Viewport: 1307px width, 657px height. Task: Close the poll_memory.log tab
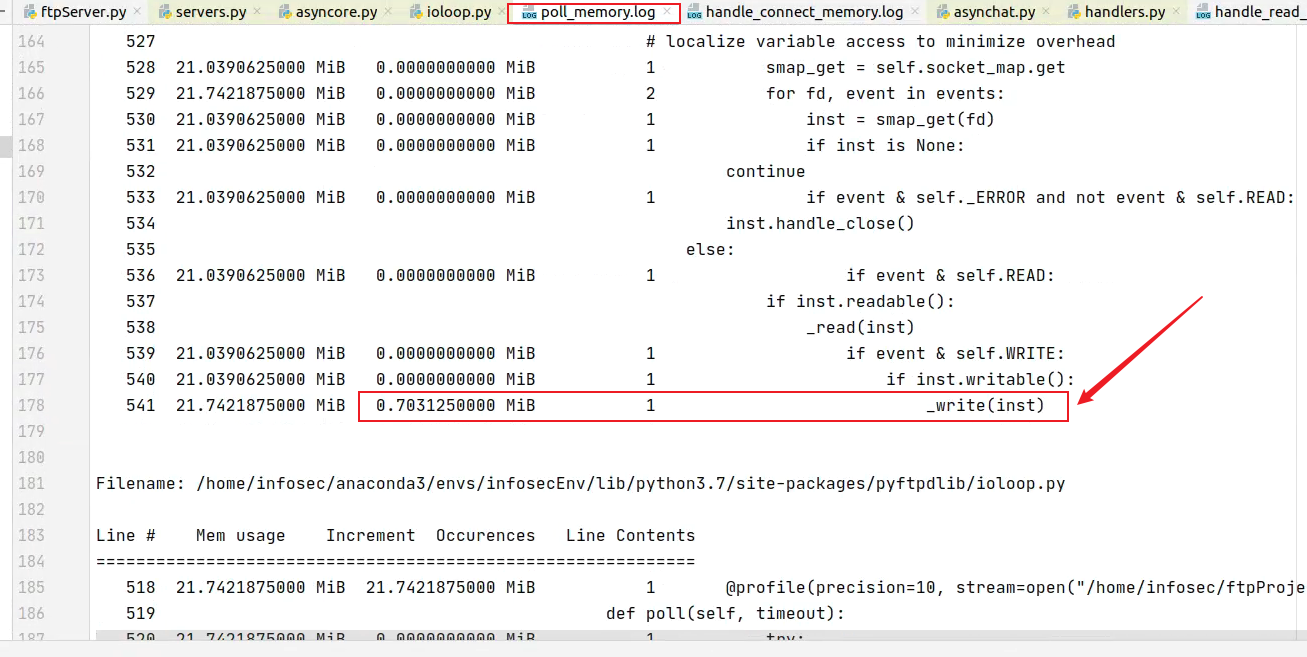point(669,12)
